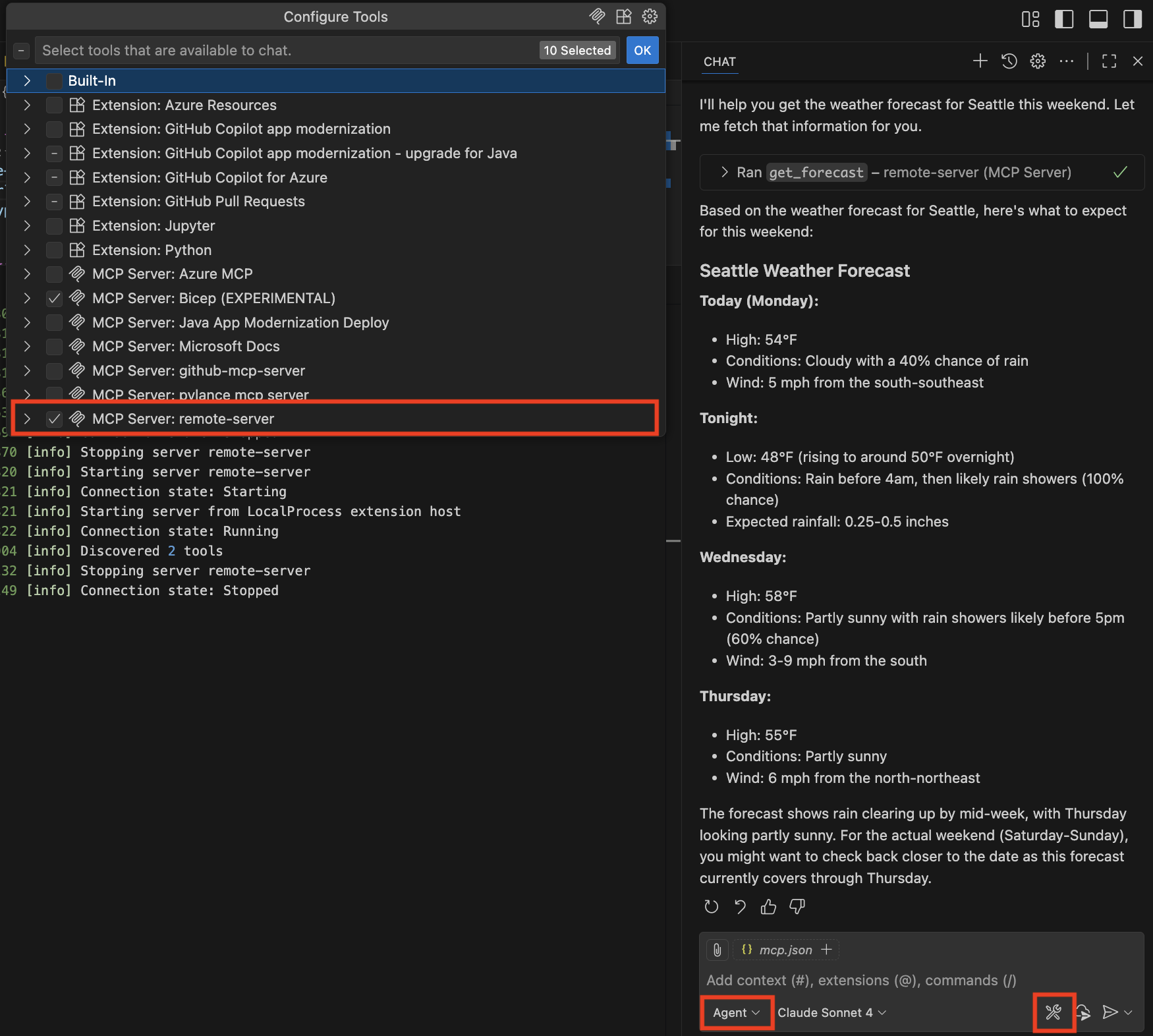Select the Extension: Jupyter row
Screen dimensions: 1153x1036
click(336, 226)
